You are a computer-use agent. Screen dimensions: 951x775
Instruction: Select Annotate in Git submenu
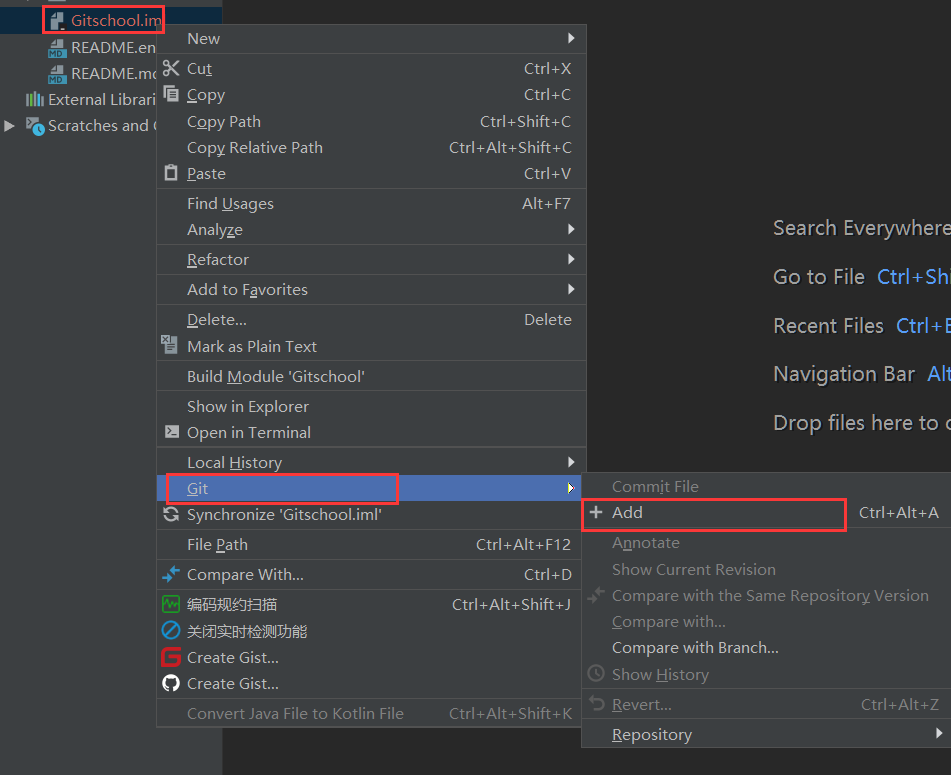(766, 543)
